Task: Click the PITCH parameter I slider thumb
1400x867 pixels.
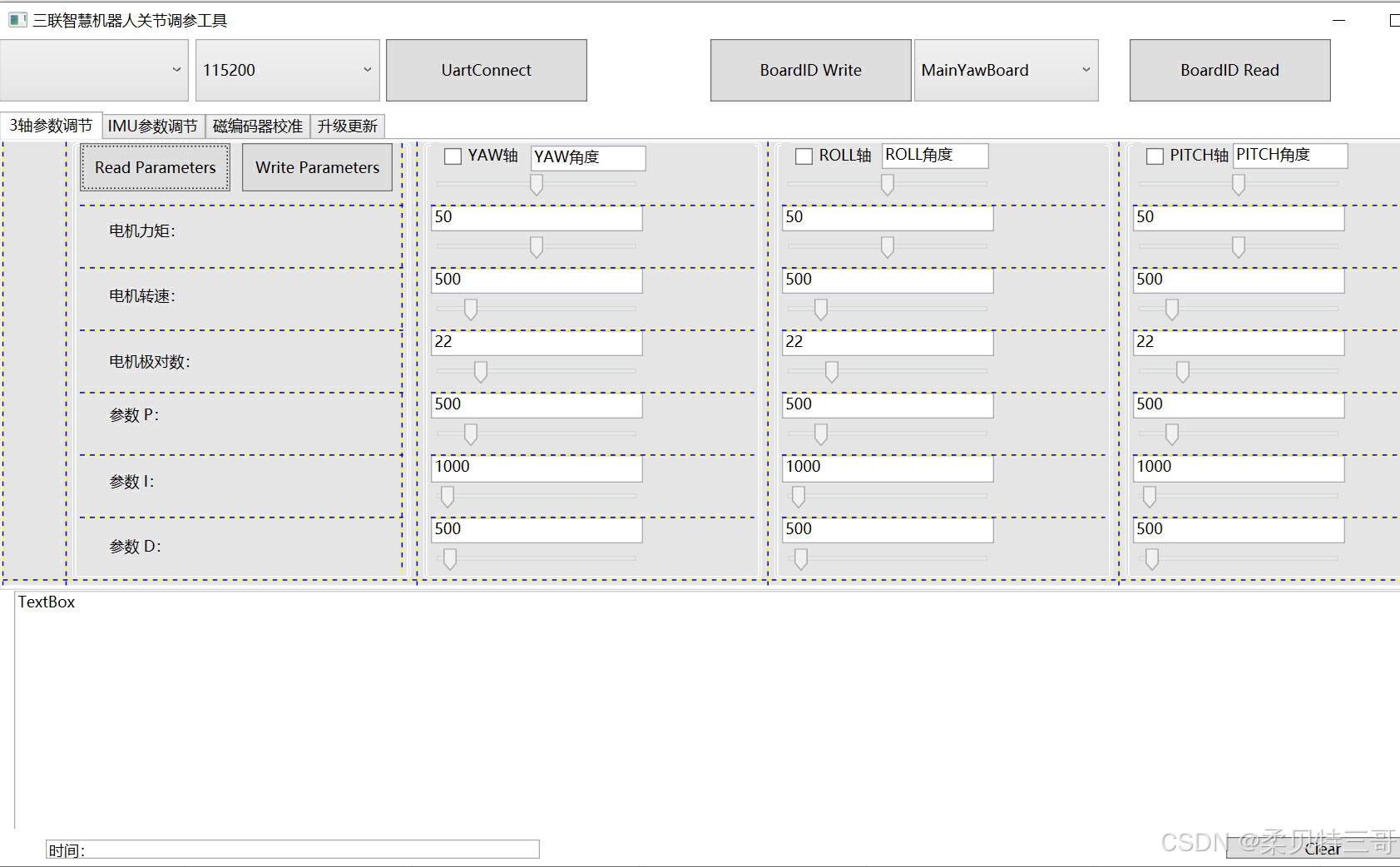Action: click(x=1150, y=497)
